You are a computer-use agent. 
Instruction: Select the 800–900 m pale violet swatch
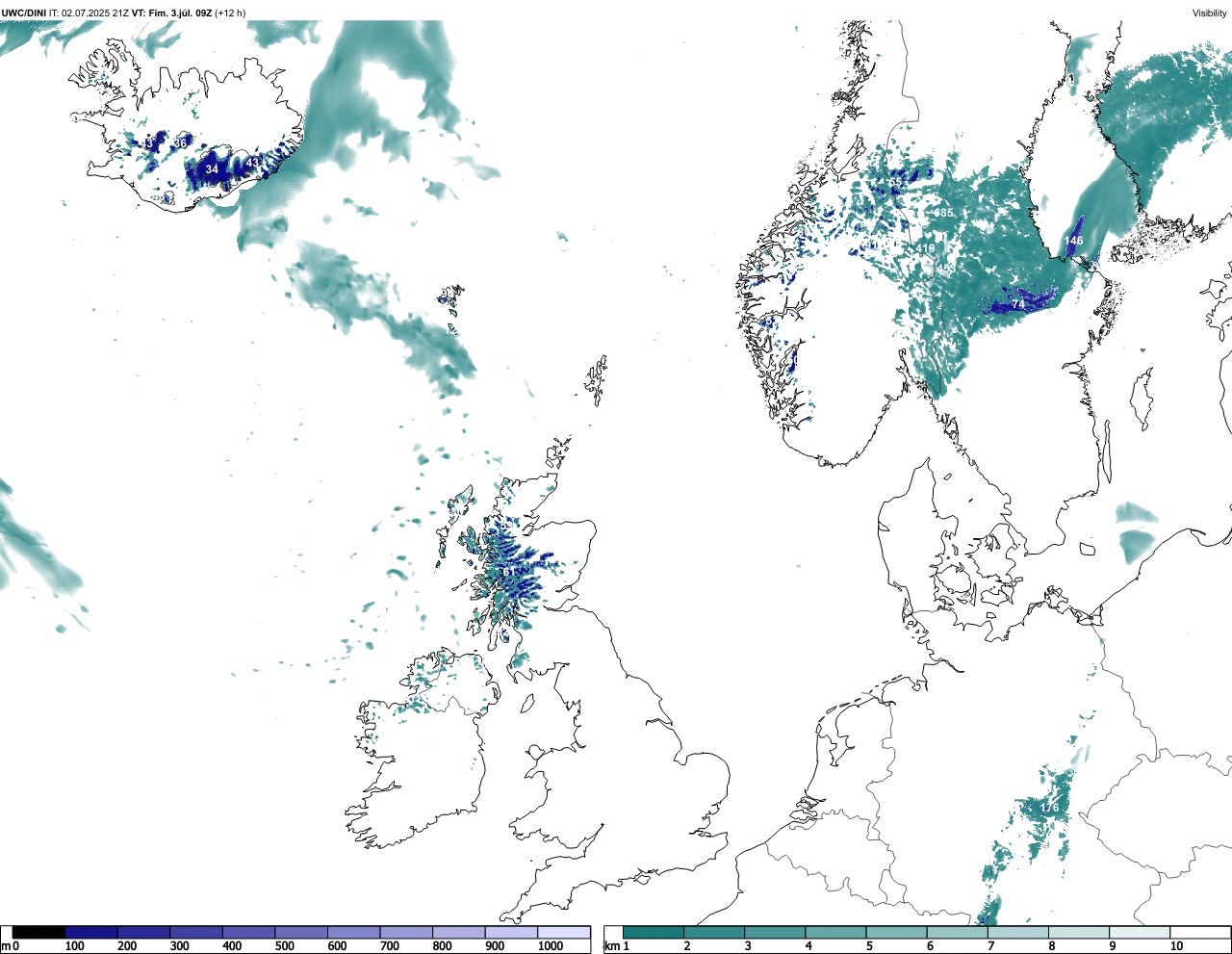(459, 932)
